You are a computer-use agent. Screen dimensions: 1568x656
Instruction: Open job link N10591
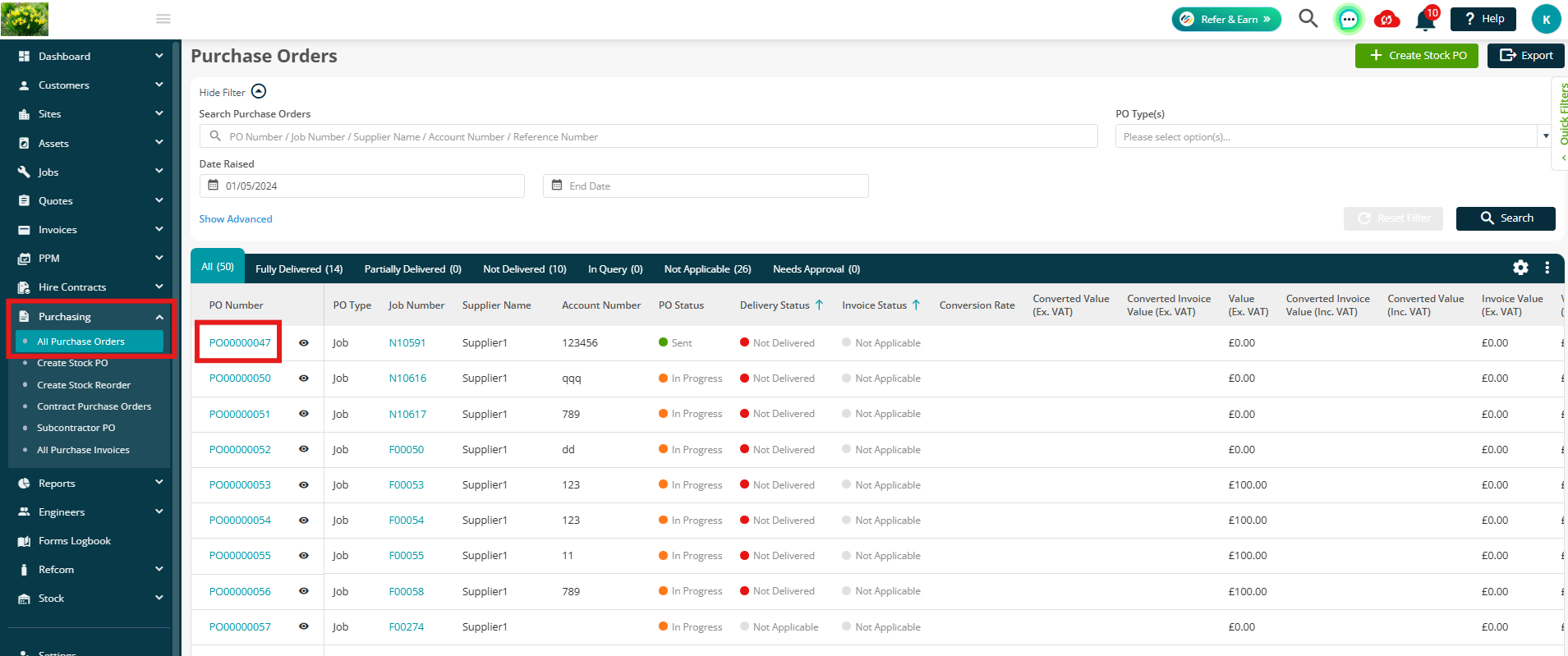tap(407, 343)
